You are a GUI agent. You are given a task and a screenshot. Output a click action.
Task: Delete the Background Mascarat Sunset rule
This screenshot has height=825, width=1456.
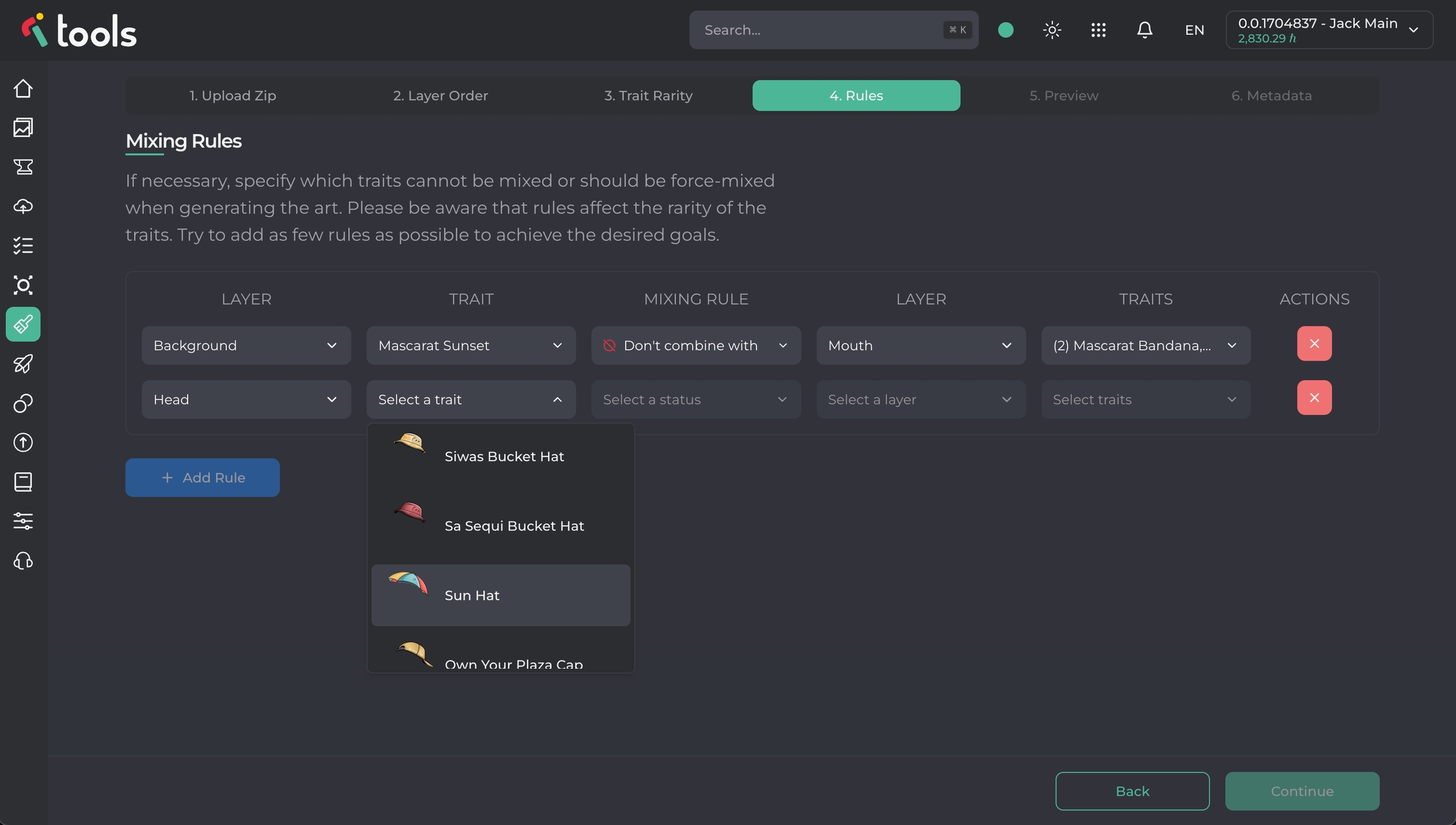pos(1314,343)
